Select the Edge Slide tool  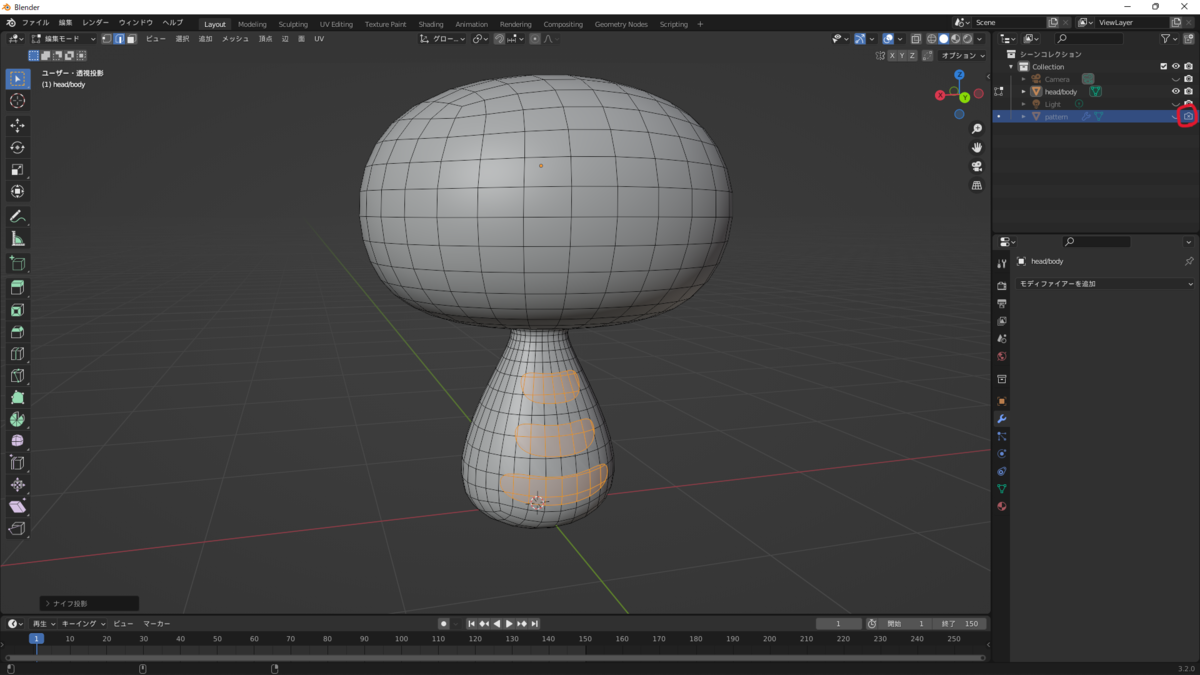pyautogui.click(x=17, y=463)
